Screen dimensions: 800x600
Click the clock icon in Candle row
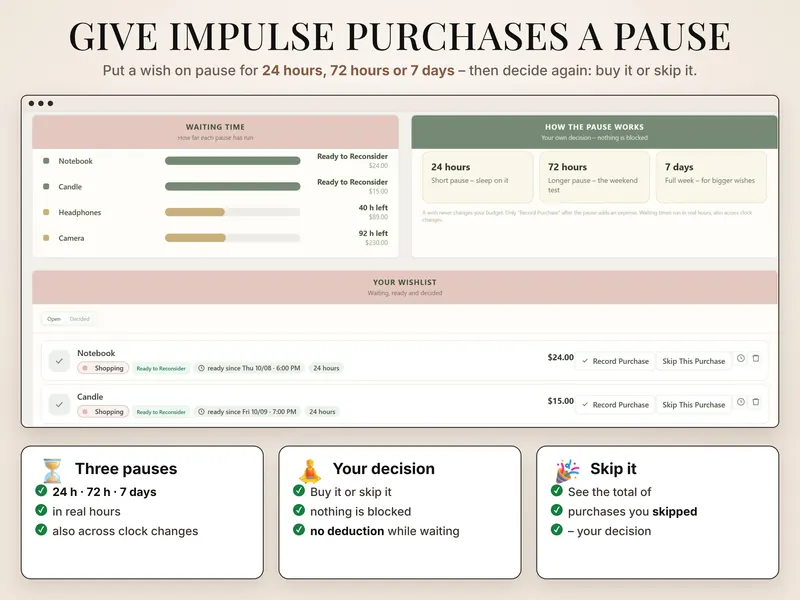coord(741,402)
